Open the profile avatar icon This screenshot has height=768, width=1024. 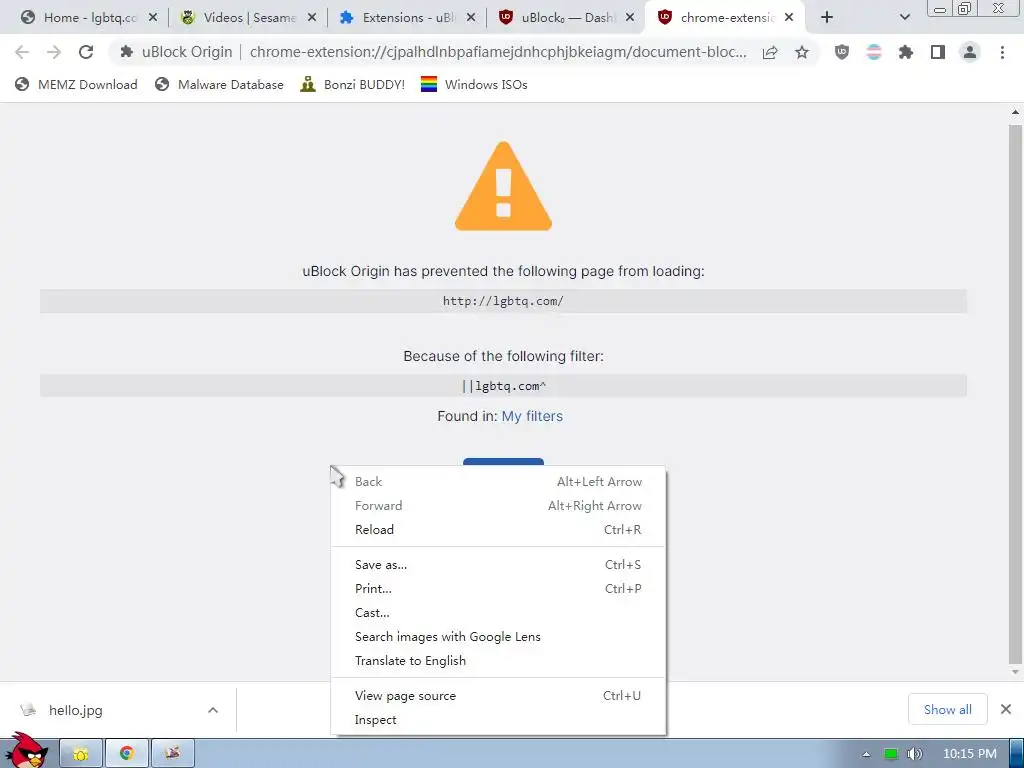click(x=970, y=52)
